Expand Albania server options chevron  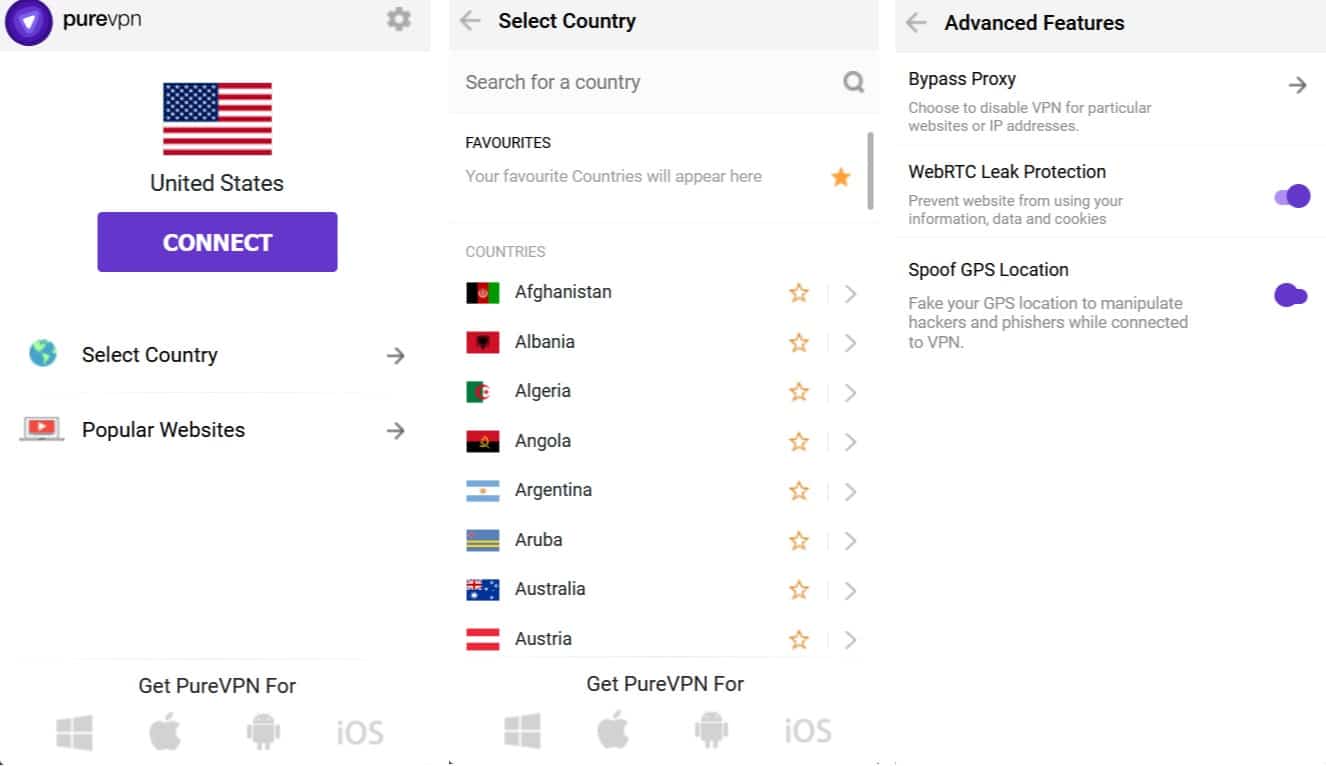[x=850, y=343]
